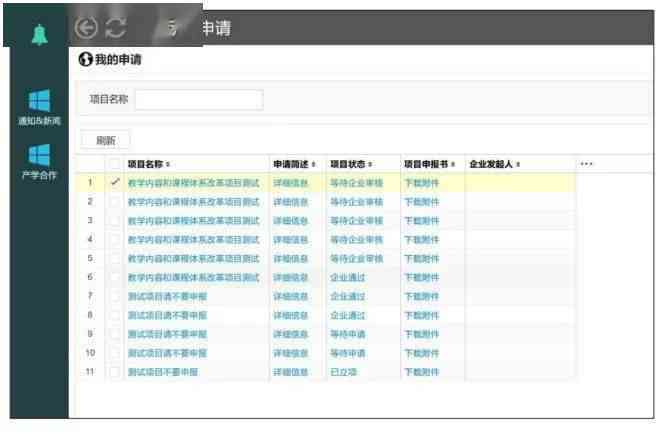Click the 我的申请 page heading
The width and height of the screenshot is (667, 443).
[x=118, y=59]
